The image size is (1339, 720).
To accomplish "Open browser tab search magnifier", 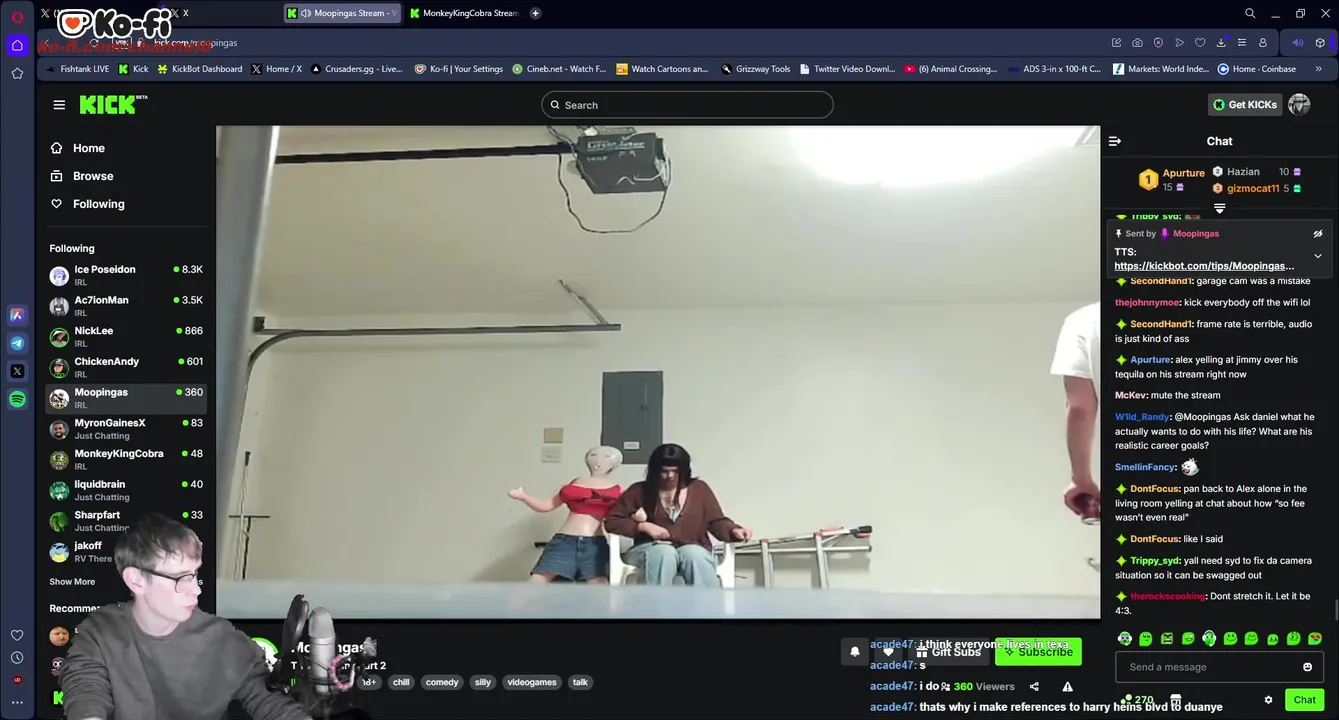I will coord(1250,13).
